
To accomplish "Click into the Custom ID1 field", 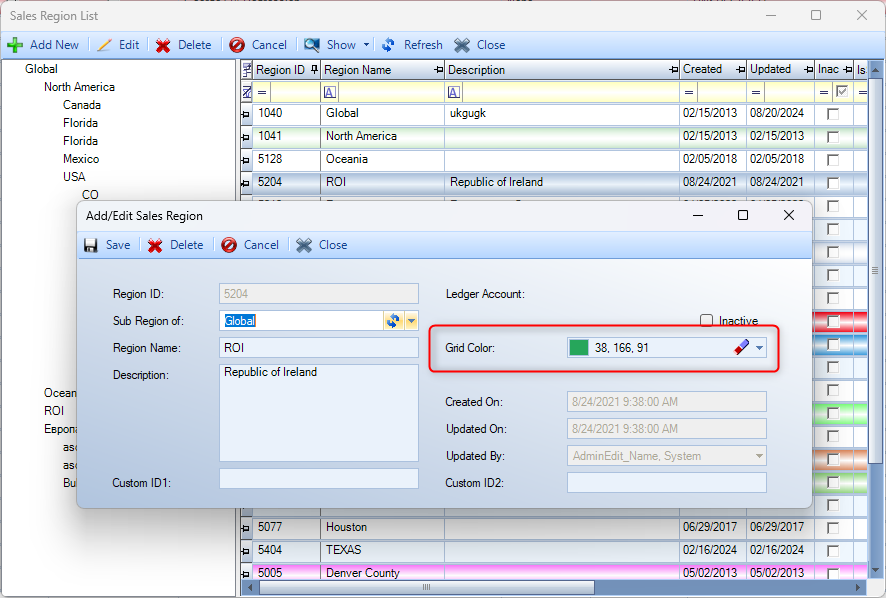I will (319, 479).
